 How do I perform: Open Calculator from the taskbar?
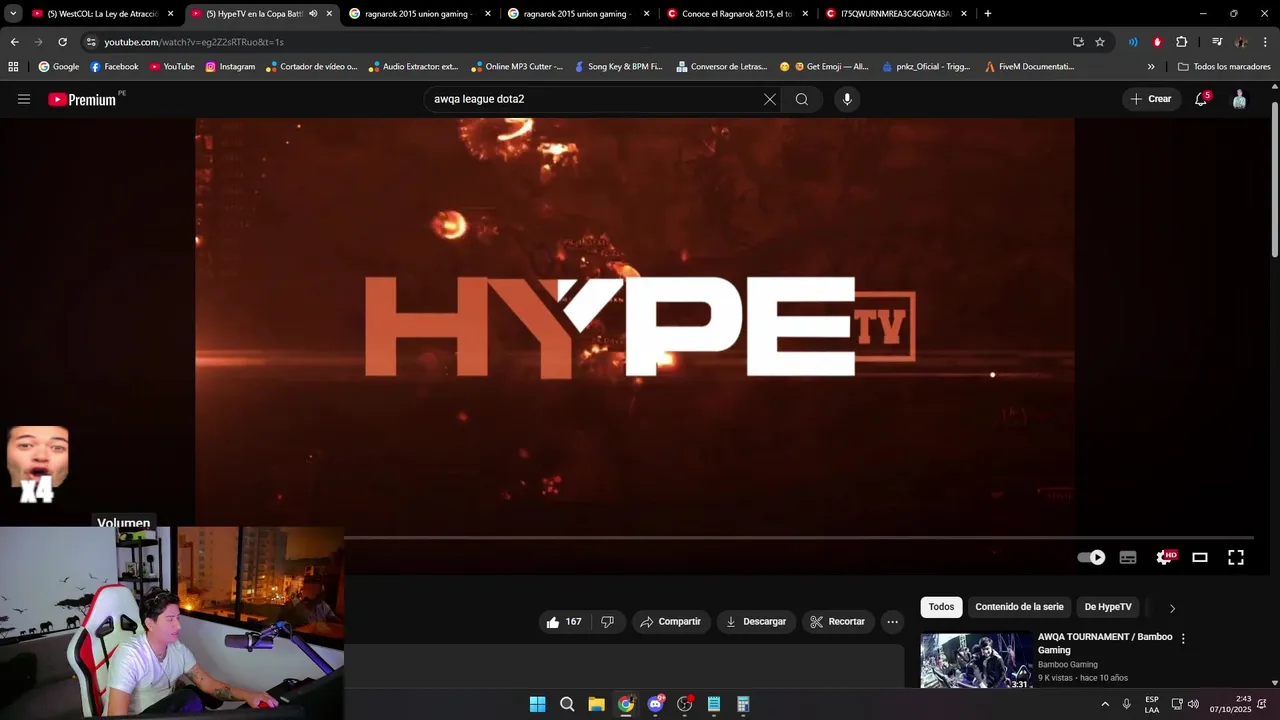[x=743, y=704]
